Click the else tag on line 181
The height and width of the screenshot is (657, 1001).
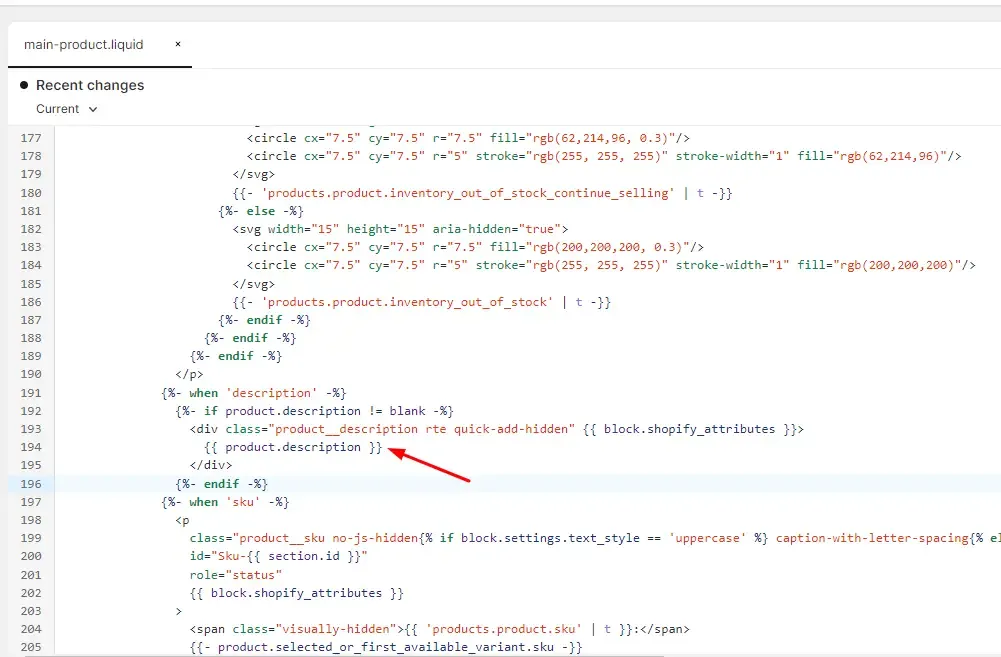coord(260,211)
